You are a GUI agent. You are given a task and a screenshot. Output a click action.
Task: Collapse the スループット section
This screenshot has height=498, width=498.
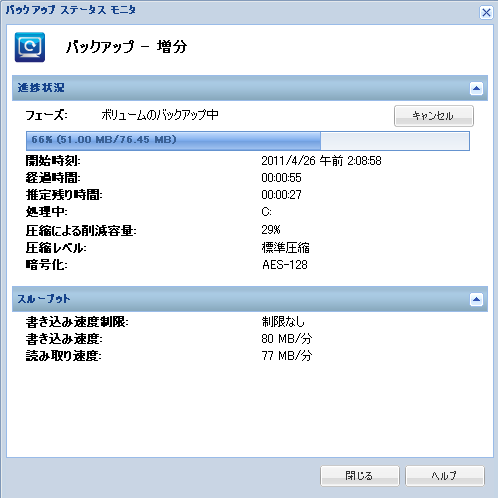476,299
